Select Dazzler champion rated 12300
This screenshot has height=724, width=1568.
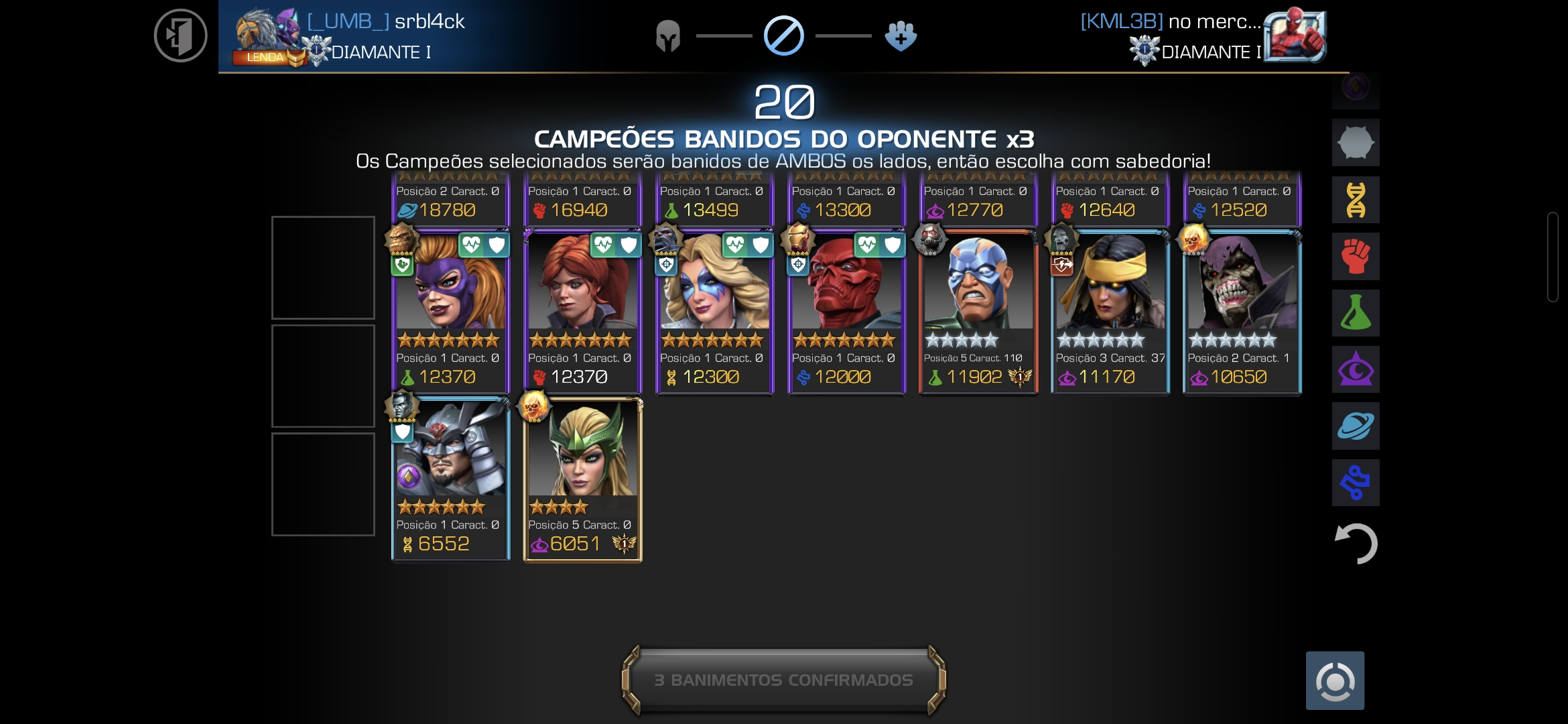pyautogui.click(x=714, y=312)
